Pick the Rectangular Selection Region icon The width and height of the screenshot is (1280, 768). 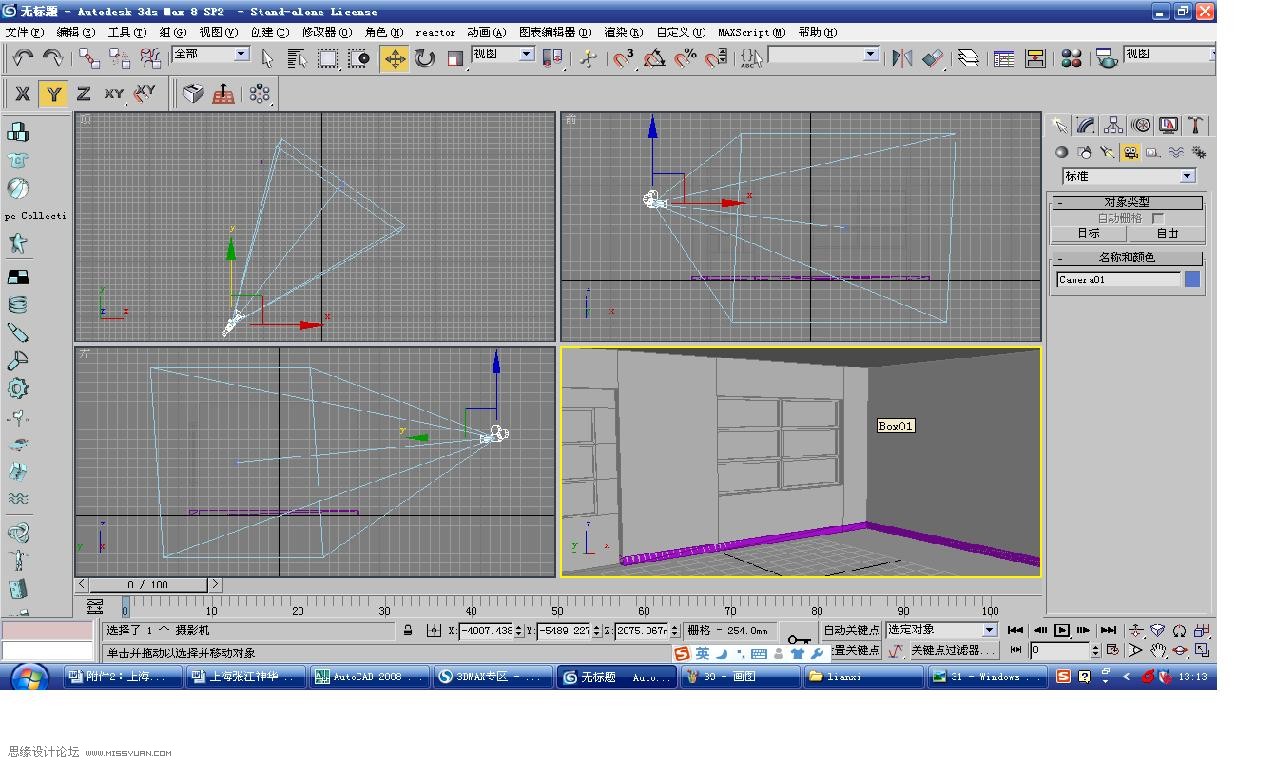pos(328,58)
